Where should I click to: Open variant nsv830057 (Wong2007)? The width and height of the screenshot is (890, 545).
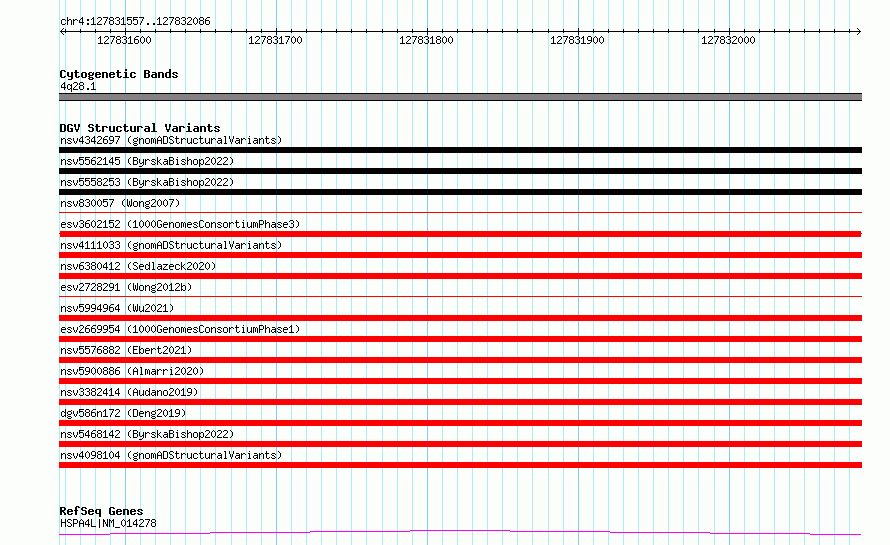pyautogui.click(x=120, y=203)
